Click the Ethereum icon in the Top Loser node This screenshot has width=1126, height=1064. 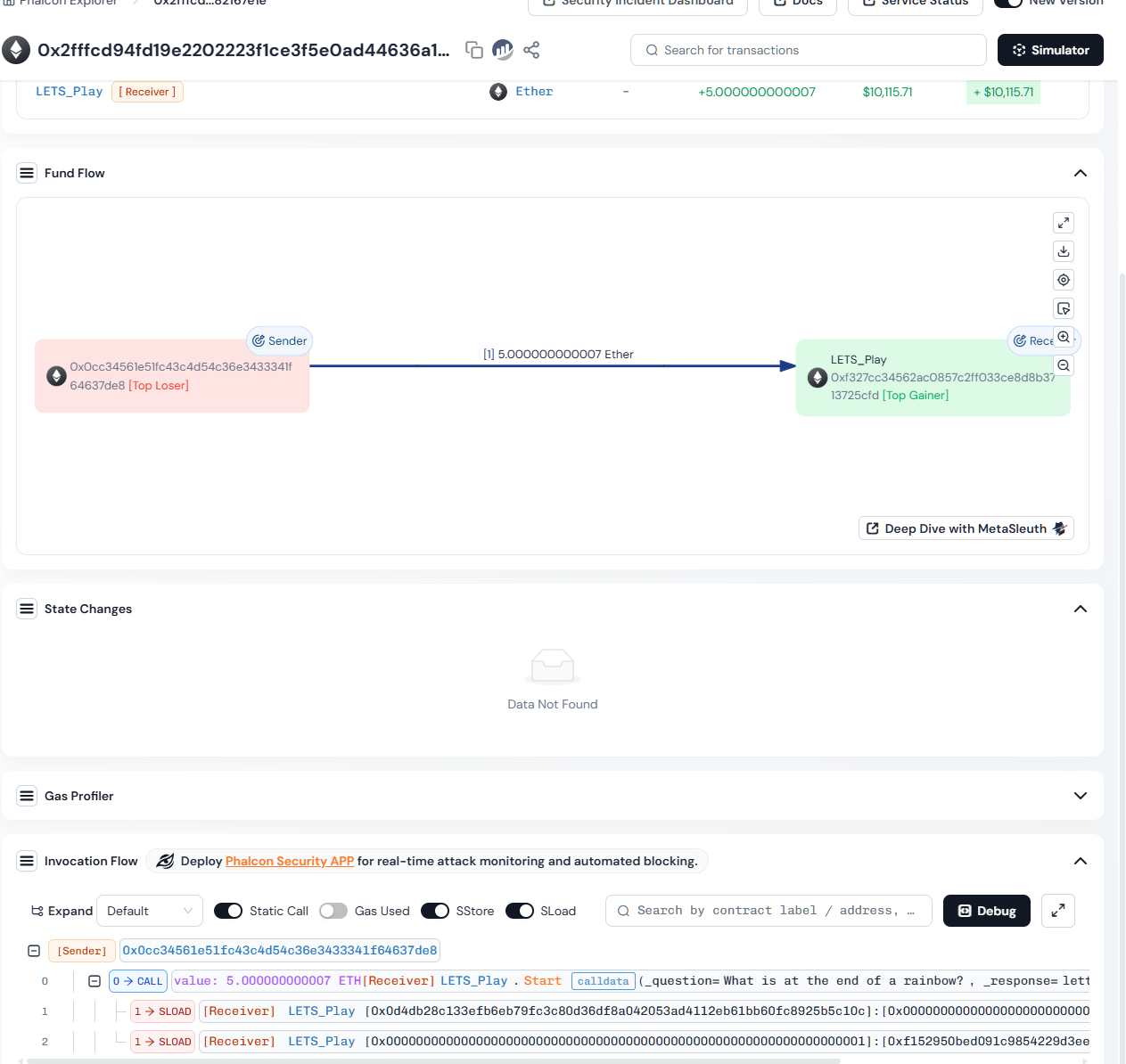coord(56,376)
